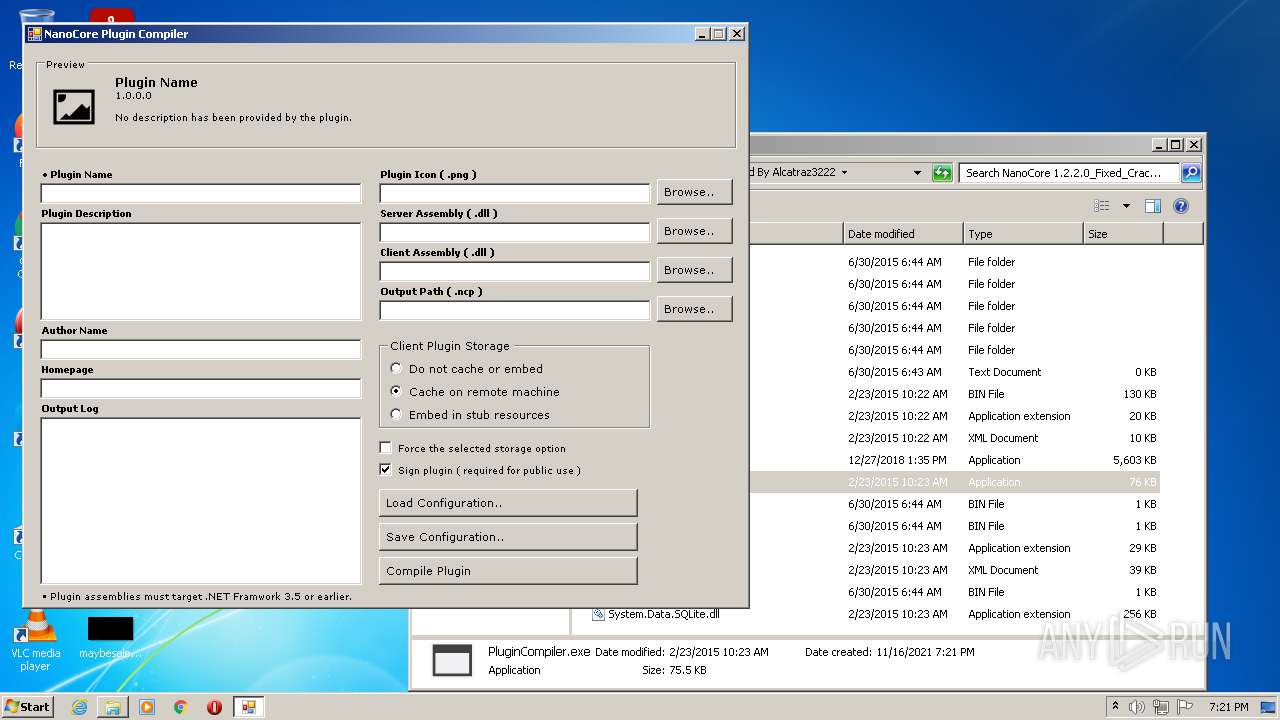
Task: Open Explorer help question-mark icon
Action: point(1181,206)
